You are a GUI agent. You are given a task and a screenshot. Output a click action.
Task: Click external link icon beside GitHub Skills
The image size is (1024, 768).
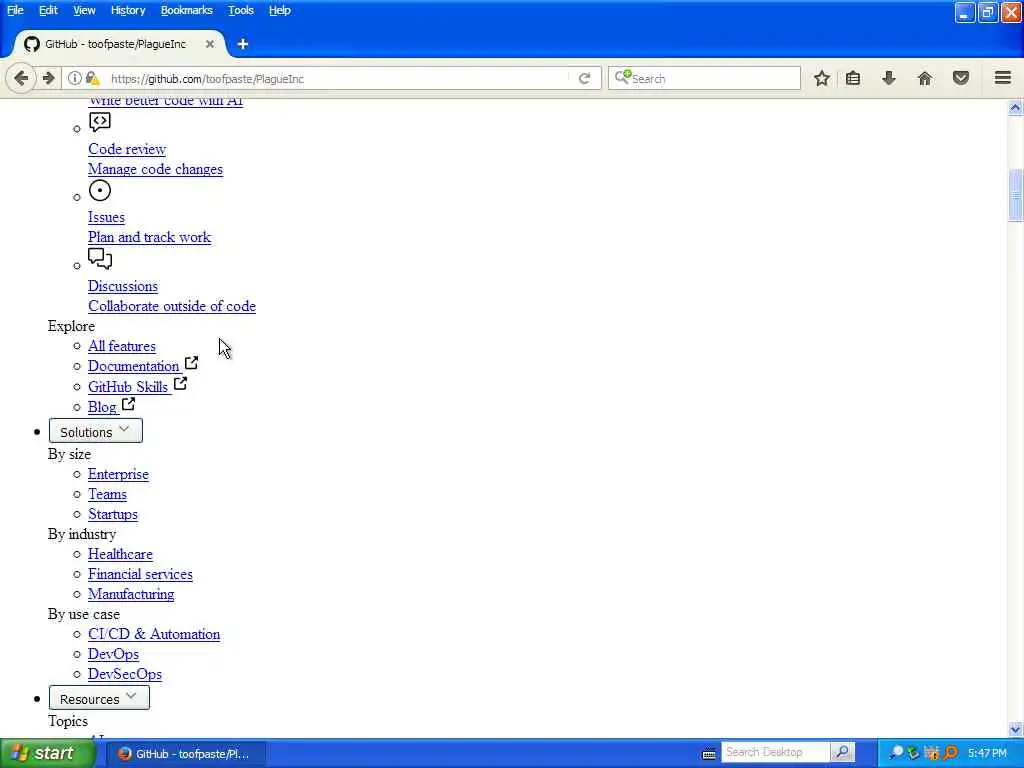[x=180, y=383]
